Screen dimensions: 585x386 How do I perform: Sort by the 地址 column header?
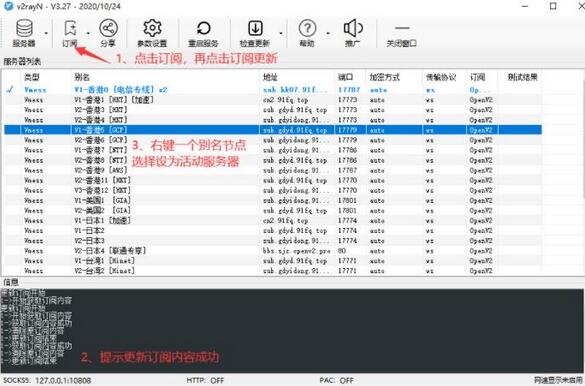point(270,77)
